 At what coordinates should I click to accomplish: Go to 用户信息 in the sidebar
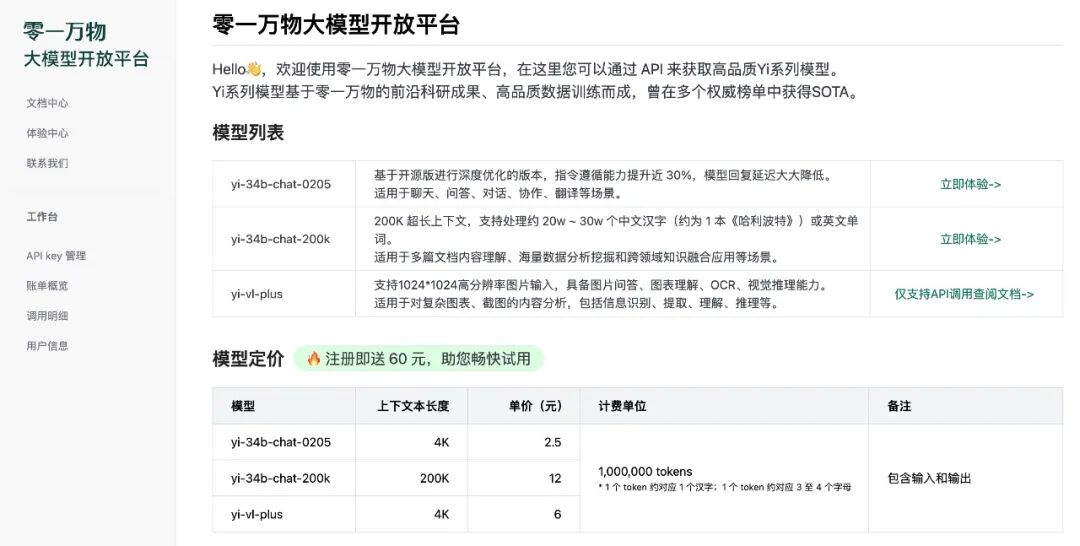click(x=48, y=346)
